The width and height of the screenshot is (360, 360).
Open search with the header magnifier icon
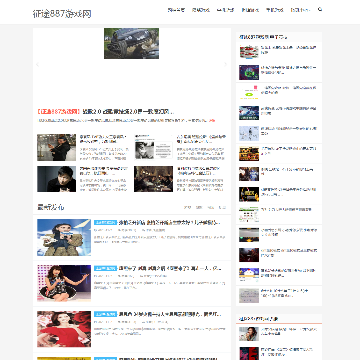[320, 10]
